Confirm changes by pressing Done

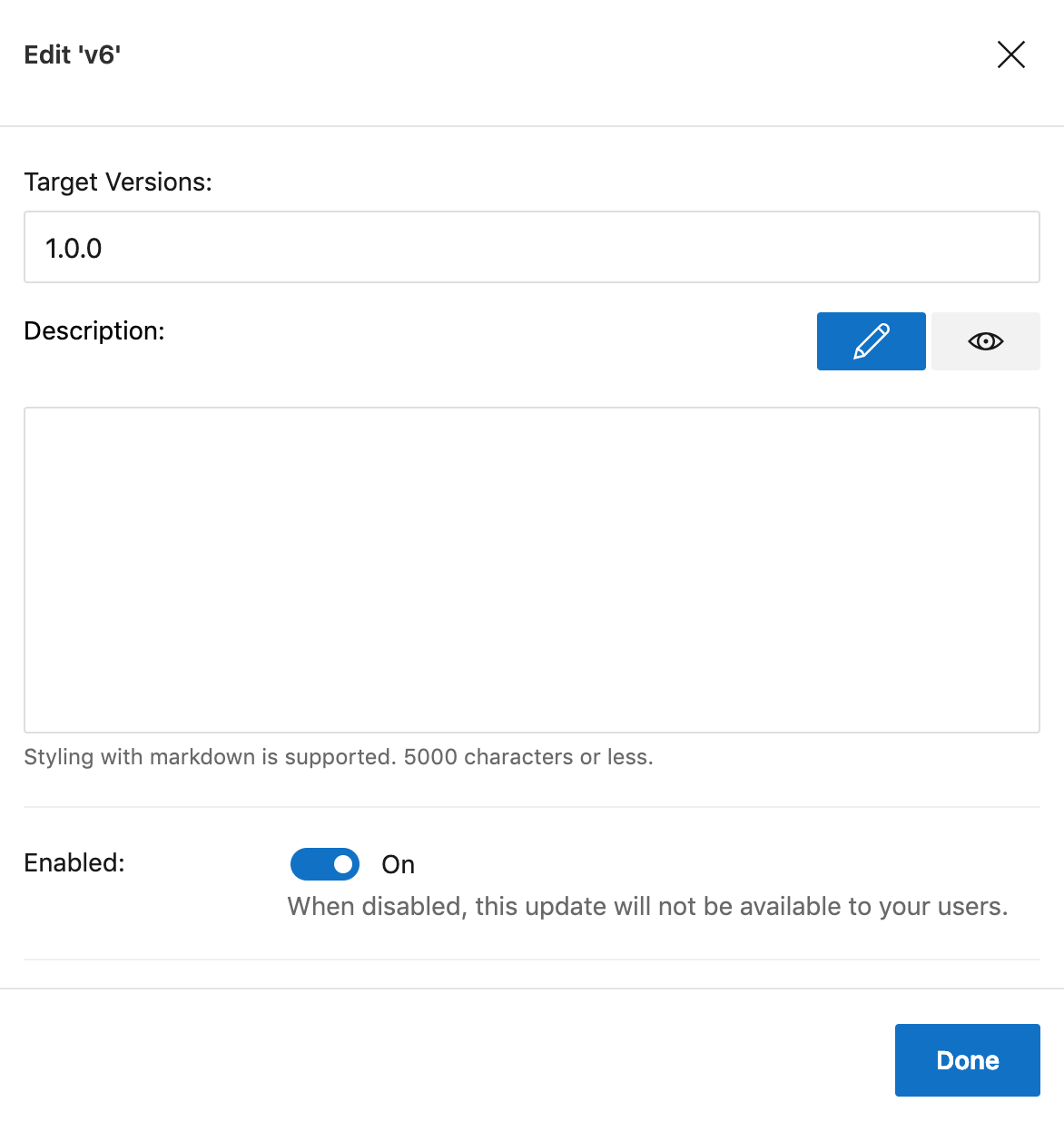tap(967, 1059)
